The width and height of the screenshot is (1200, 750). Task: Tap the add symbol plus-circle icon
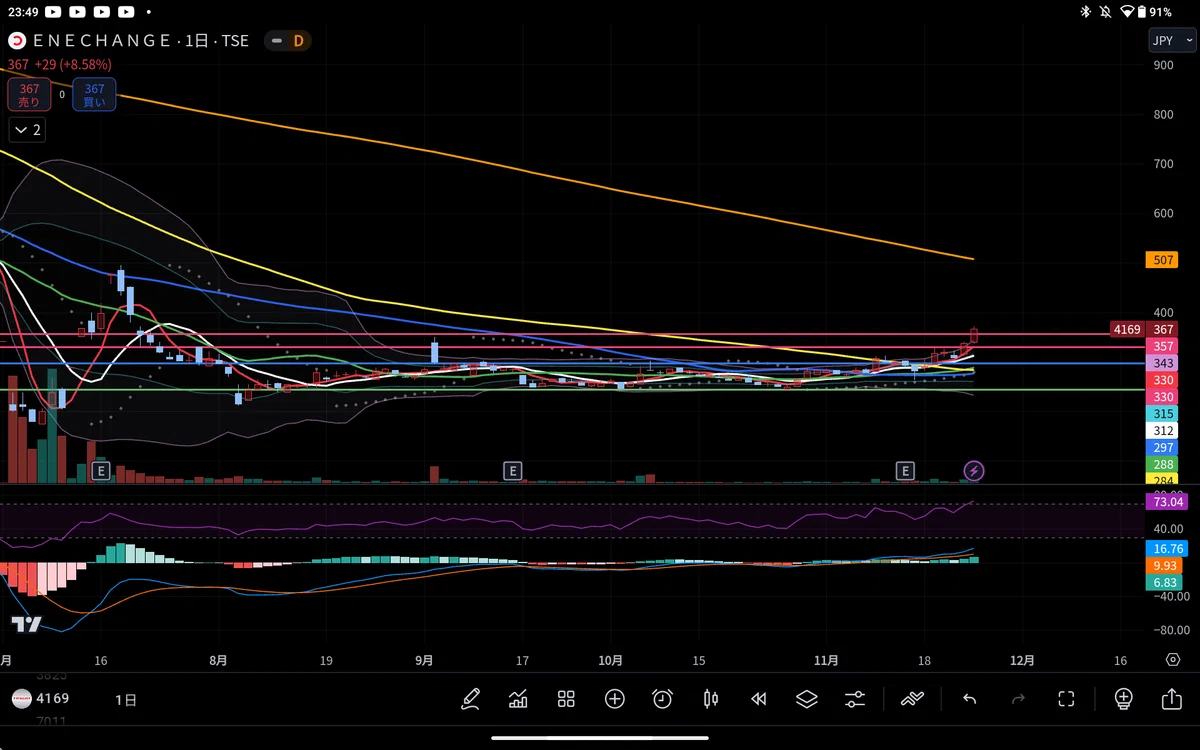coord(614,699)
